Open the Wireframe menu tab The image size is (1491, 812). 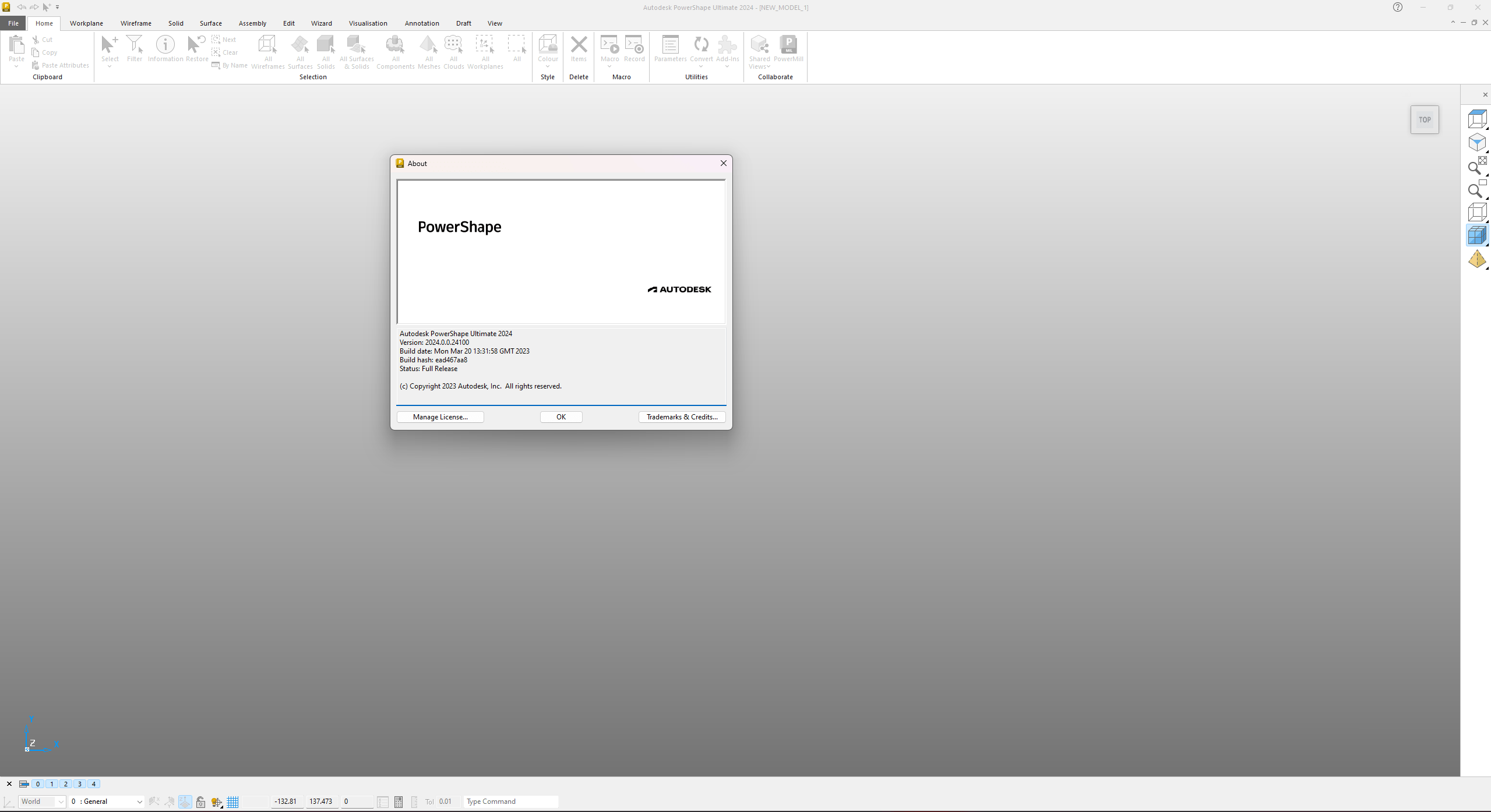click(135, 23)
